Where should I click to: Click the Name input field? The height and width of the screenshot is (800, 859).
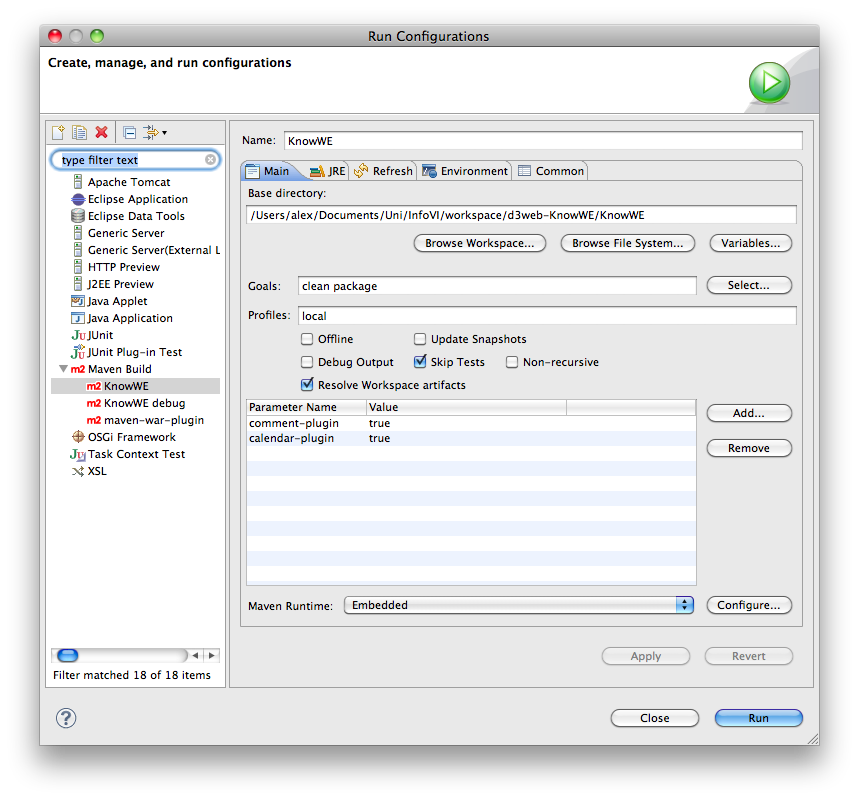(x=543, y=141)
